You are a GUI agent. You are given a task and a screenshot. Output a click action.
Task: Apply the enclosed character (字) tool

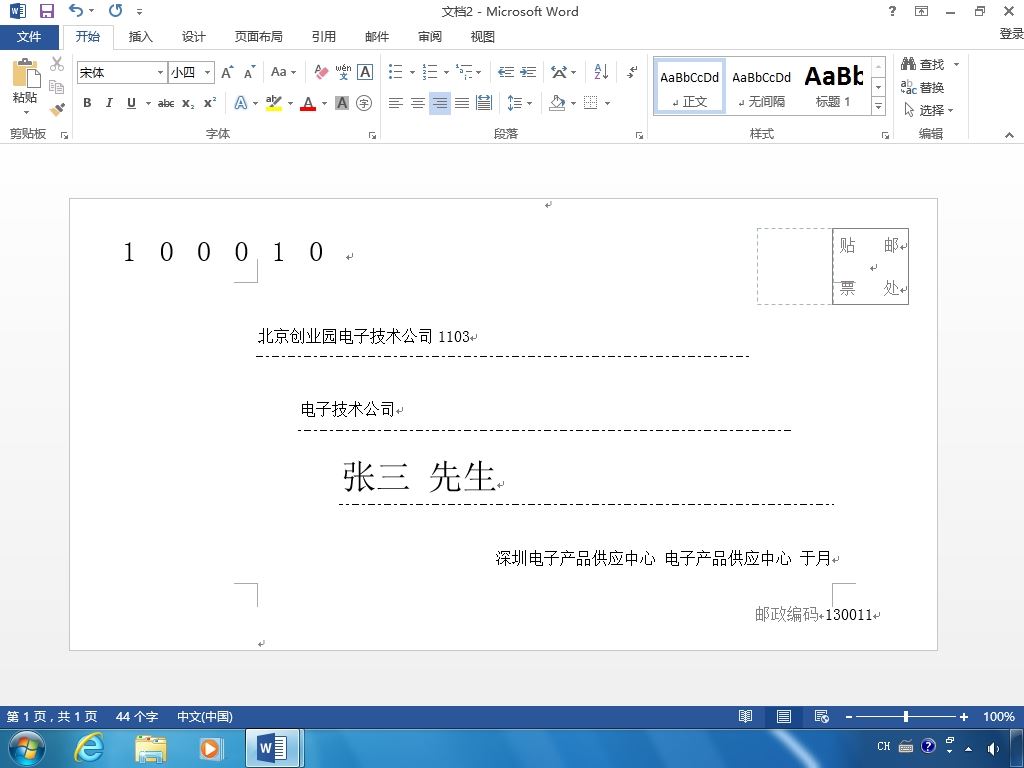pos(364,103)
